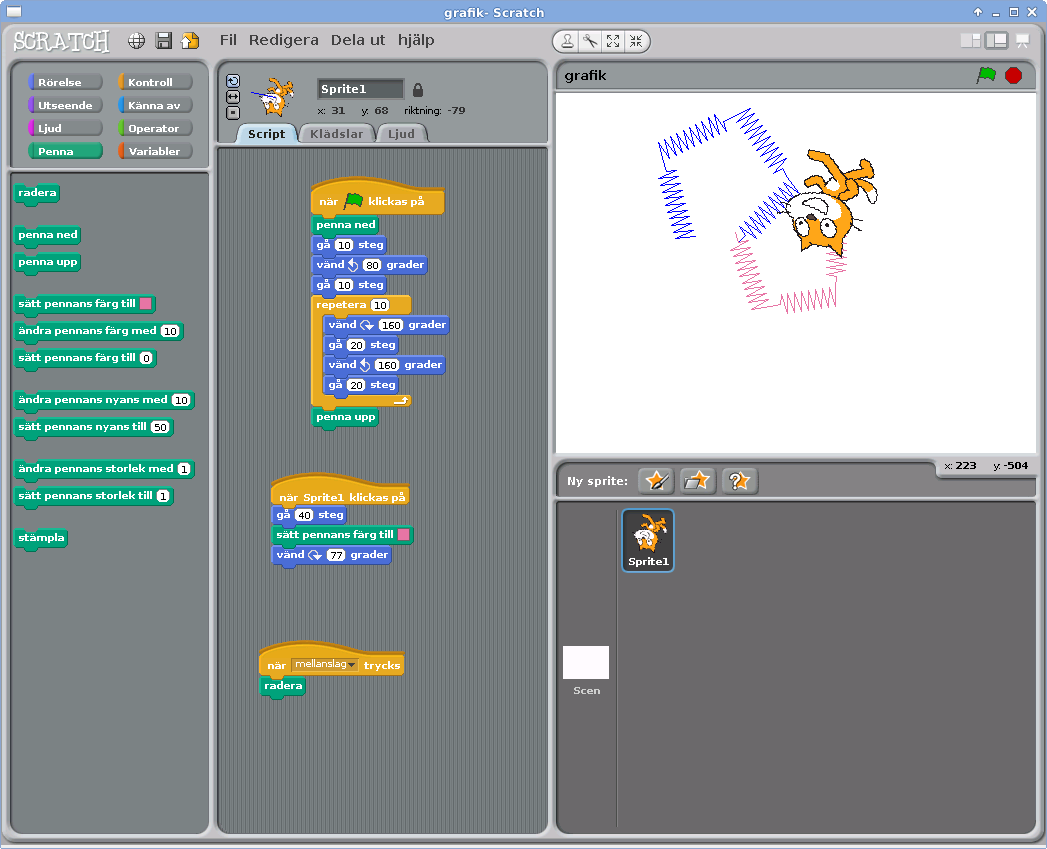The height and width of the screenshot is (849, 1047).
Task: Click the sprite costume preview image
Action: point(274,97)
